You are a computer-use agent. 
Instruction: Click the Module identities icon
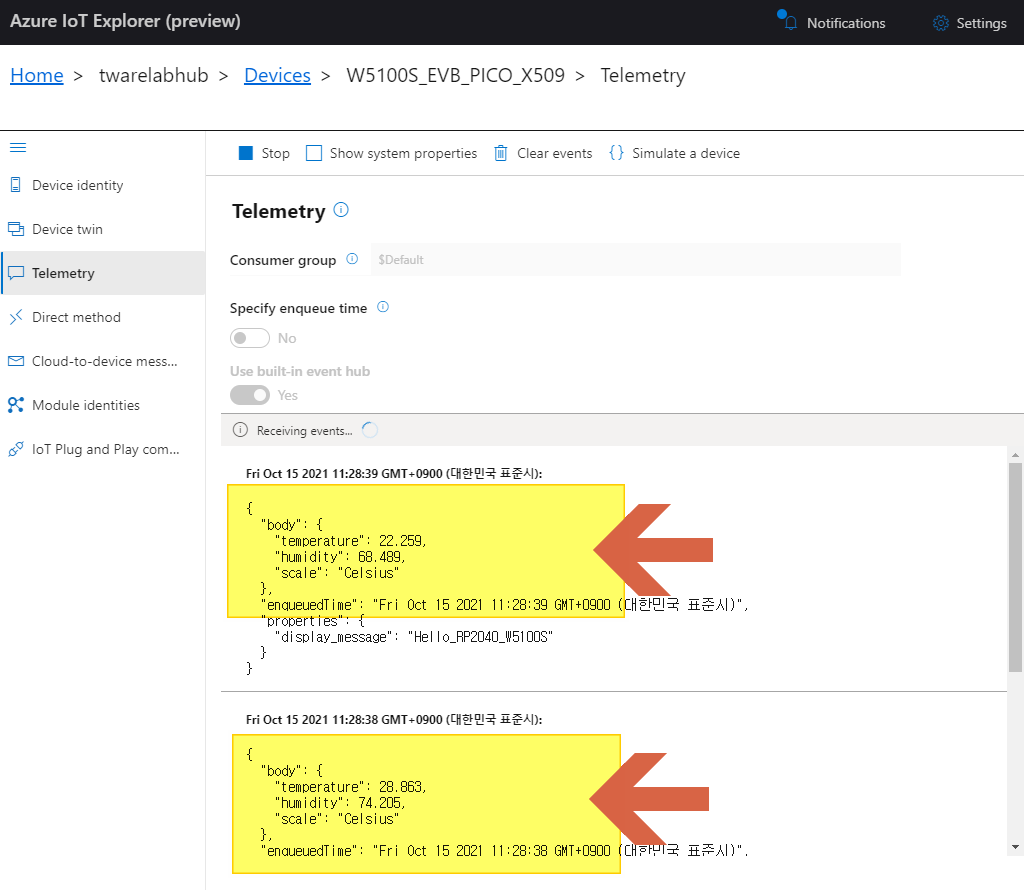(16, 405)
